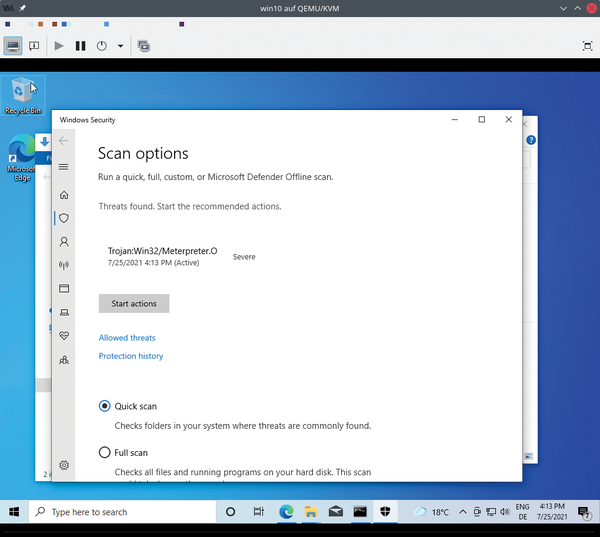The height and width of the screenshot is (537, 600).
Task: Open Firewall & network protection icon
Action: [64, 265]
